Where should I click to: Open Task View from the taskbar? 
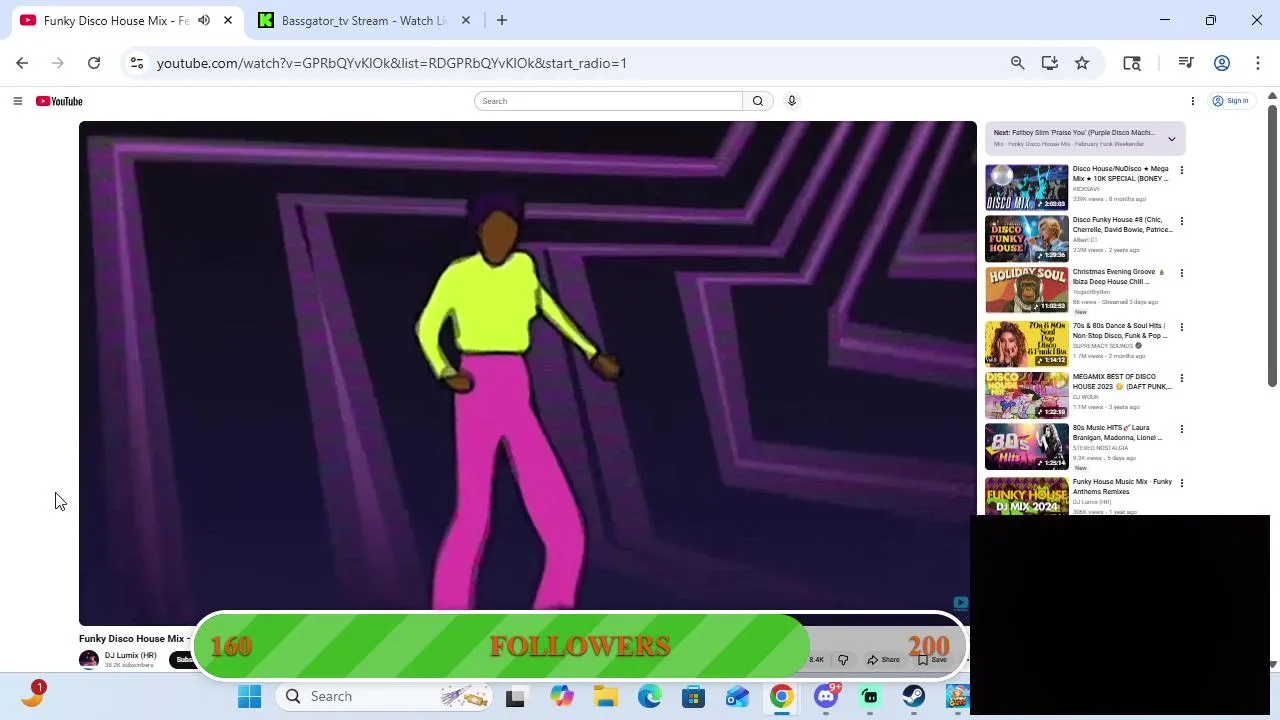(x=515, y=696)
